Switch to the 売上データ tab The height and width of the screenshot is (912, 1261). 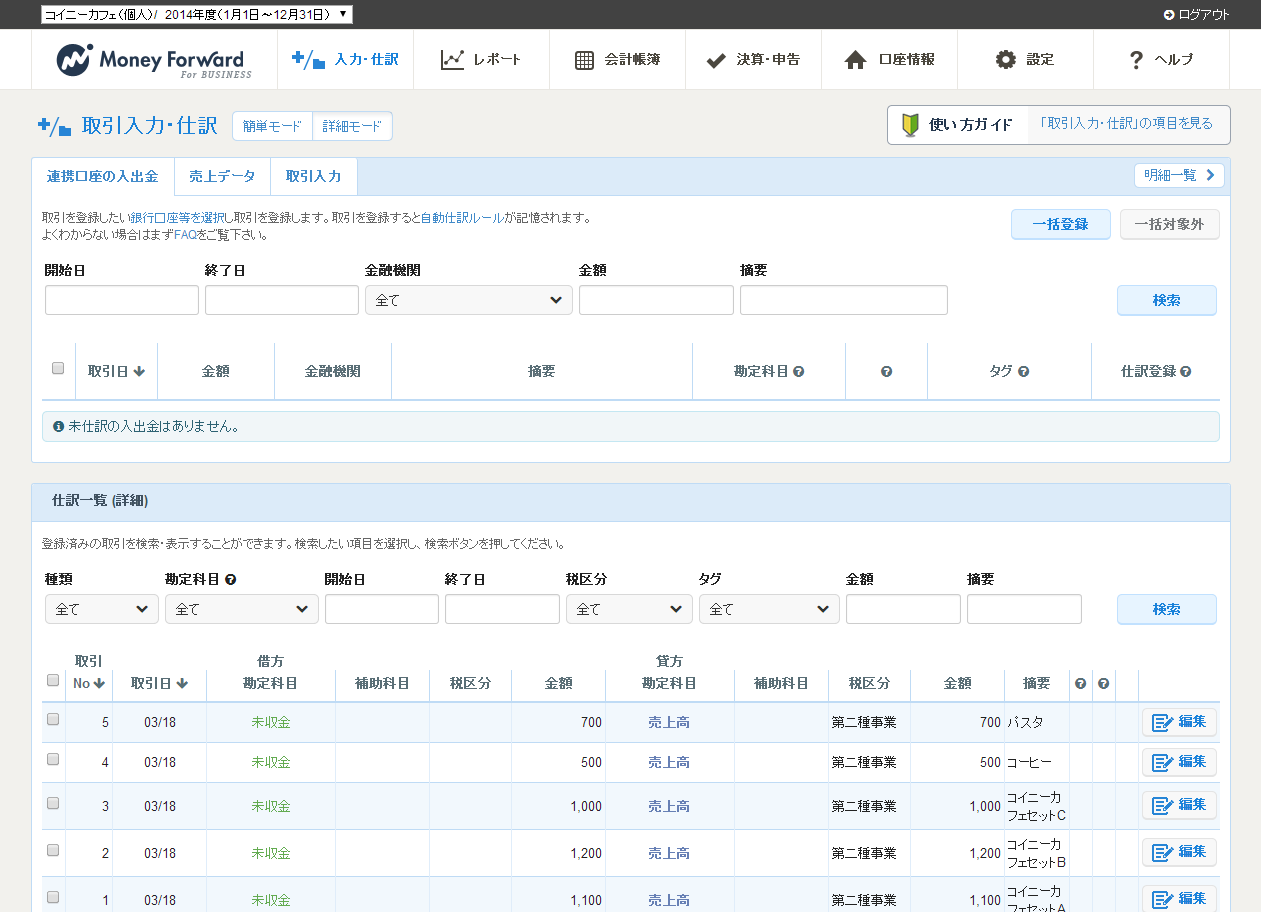tap(222, 176)
